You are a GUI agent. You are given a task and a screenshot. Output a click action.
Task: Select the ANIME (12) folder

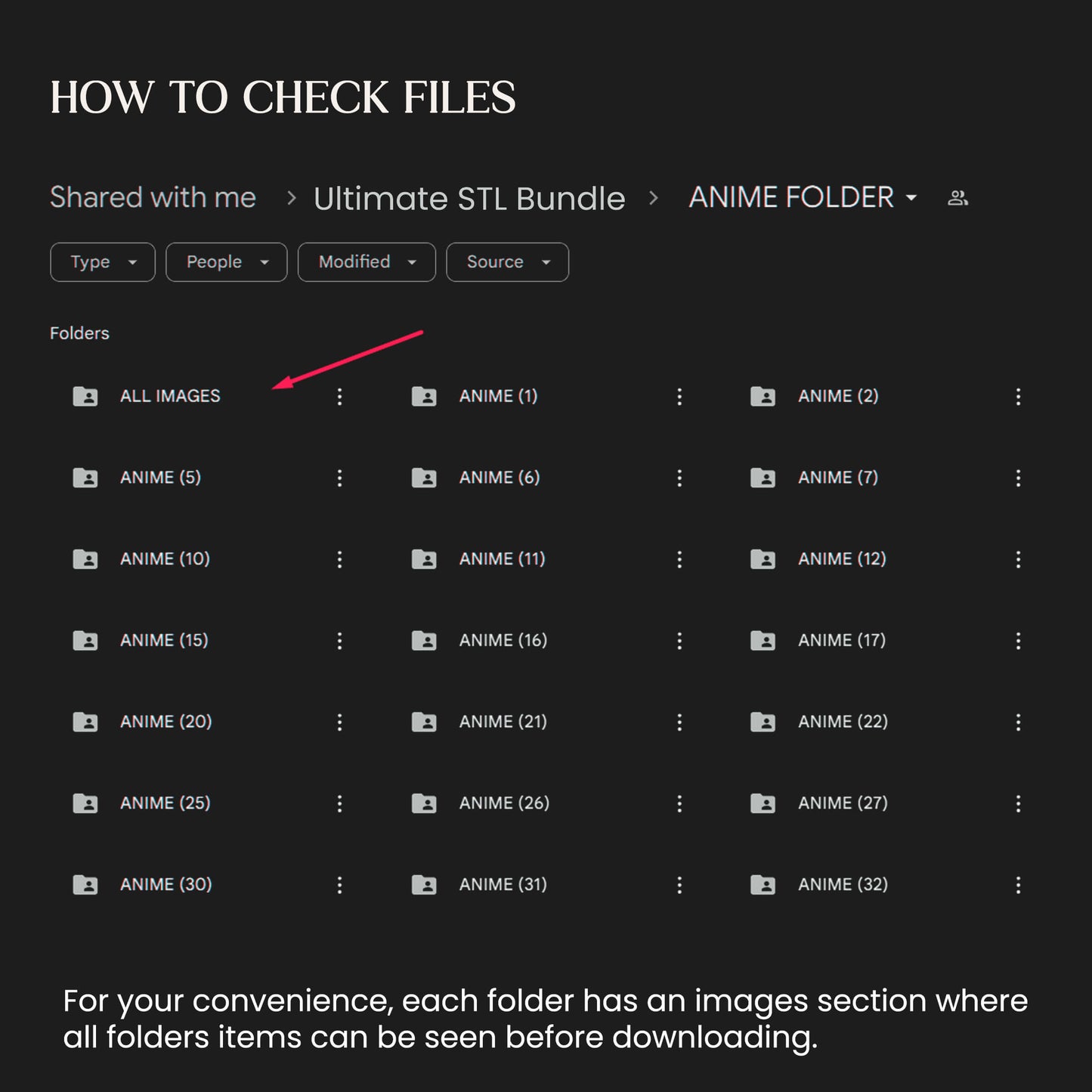[842, 559]
